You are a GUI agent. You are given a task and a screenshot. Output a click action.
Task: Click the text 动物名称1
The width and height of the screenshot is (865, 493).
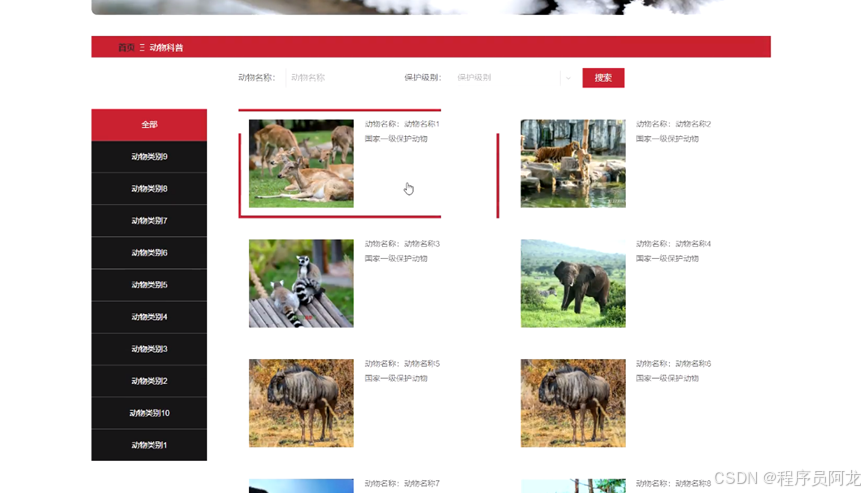(422, 124)
